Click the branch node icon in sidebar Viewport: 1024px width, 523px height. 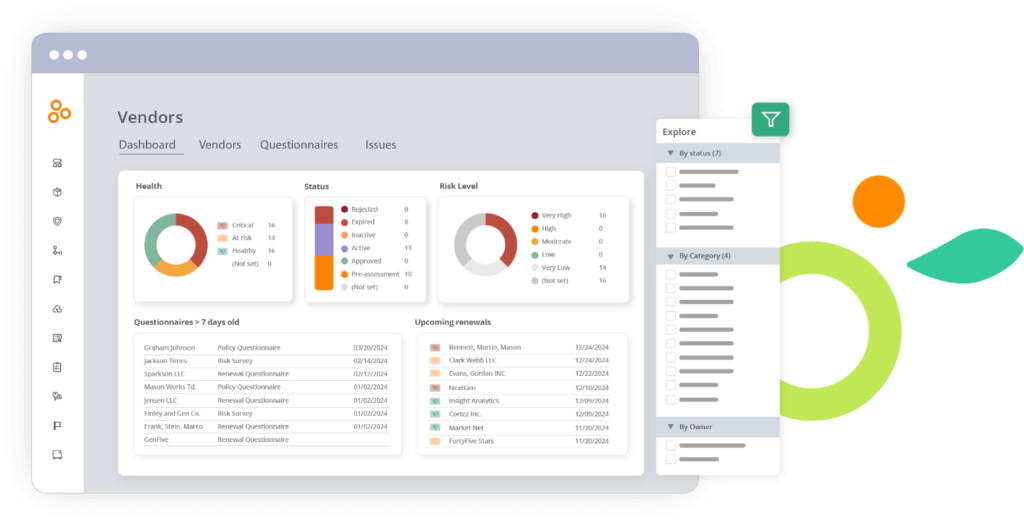57,251
